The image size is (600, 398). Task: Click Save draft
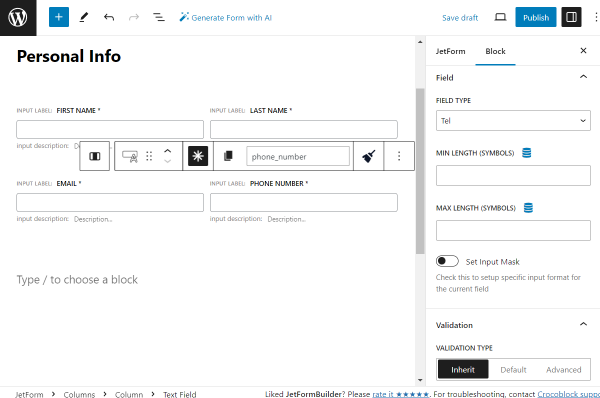click(460, 18)
